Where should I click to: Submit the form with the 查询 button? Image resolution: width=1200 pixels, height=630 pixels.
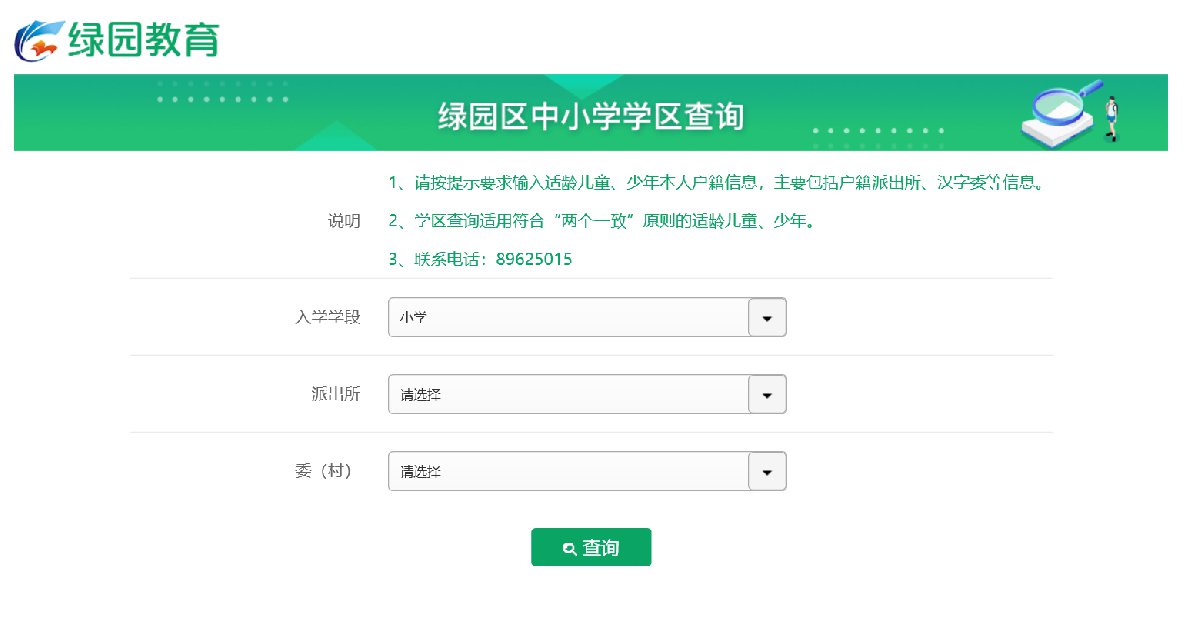pos(591,547)
